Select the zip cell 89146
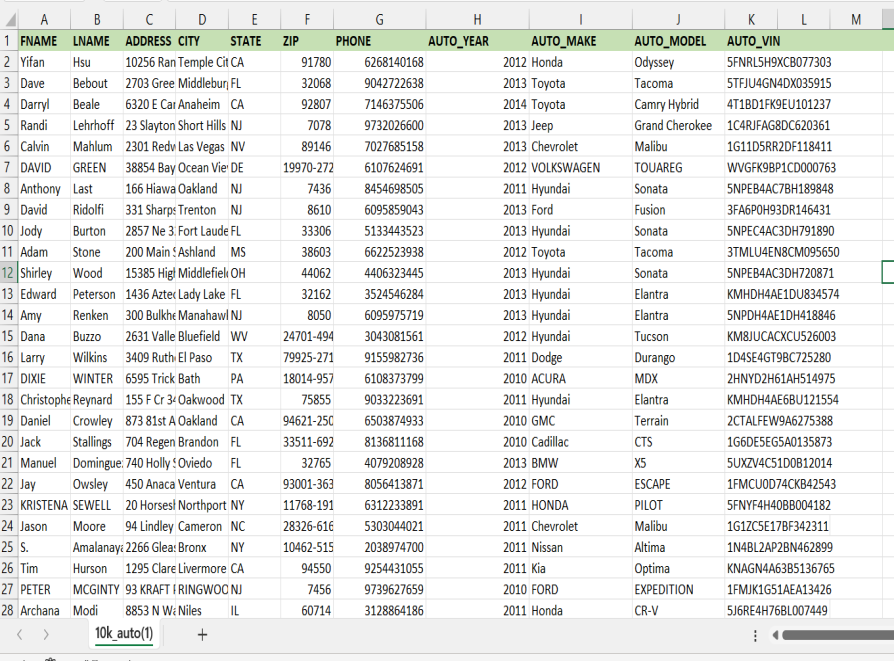The height and width of the screenshot is (661, 894). point(307,147)
